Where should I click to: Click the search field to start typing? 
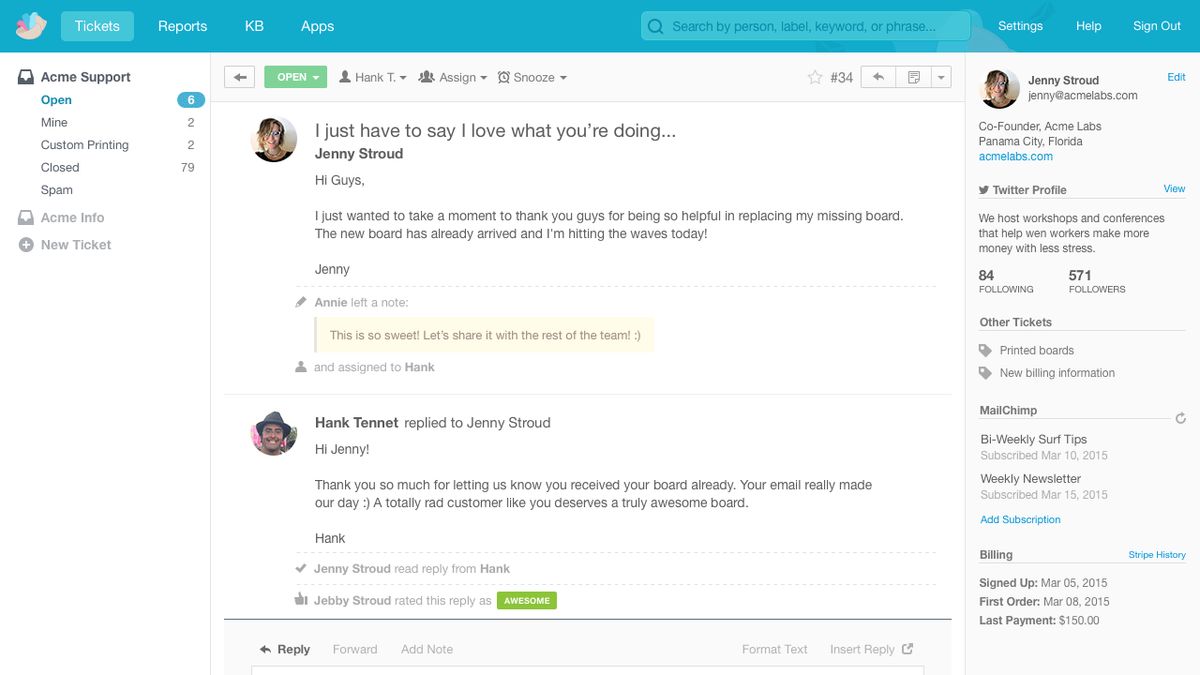click(x=800, y=26)
